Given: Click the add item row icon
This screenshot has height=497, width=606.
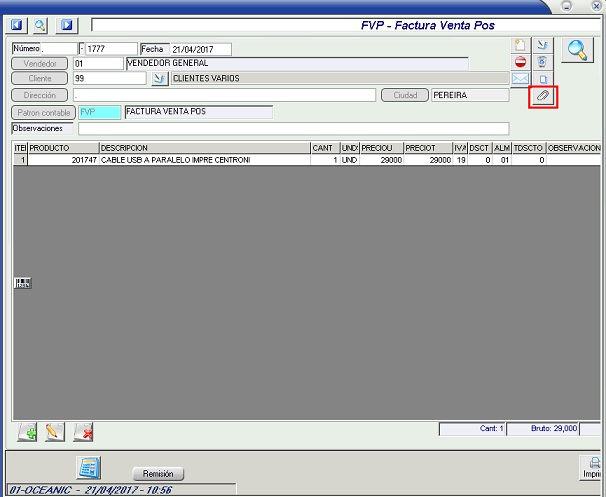Looking at the screenshot, I should pos(29,432).
